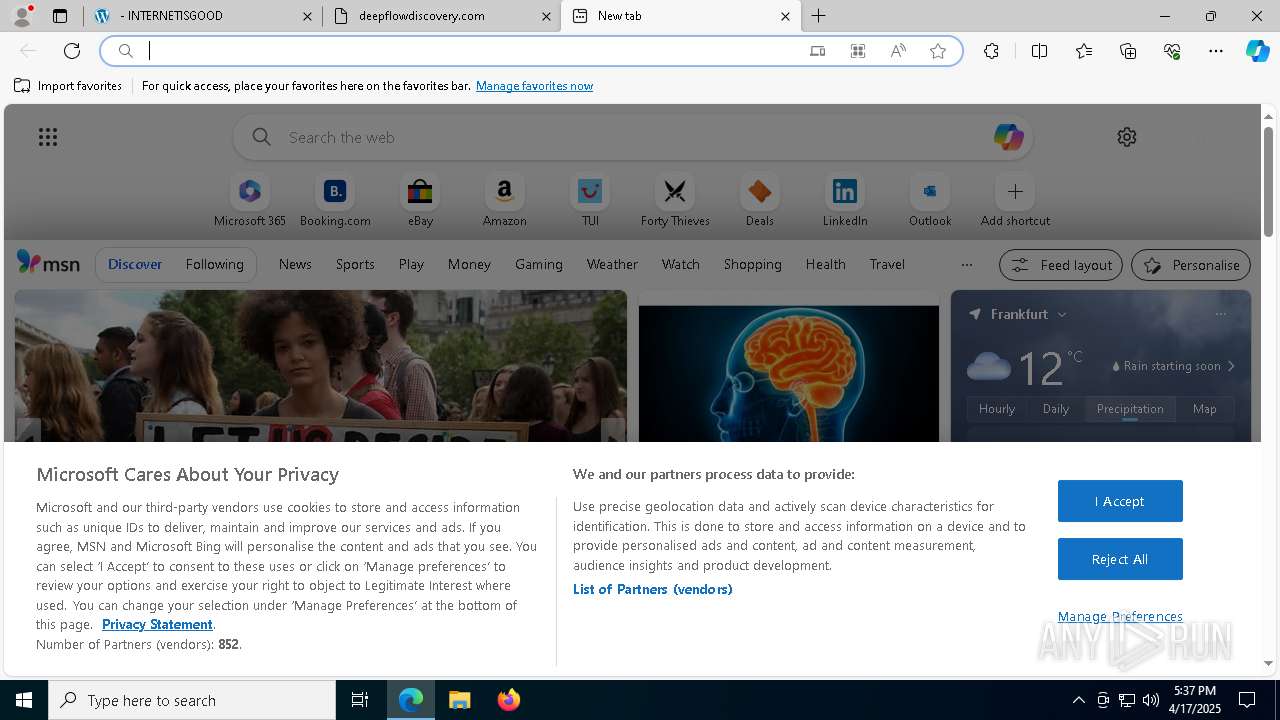This screenshot has width=1280, height=720.
Task: Open the Feed layout options
Action: pos(1062,265)
